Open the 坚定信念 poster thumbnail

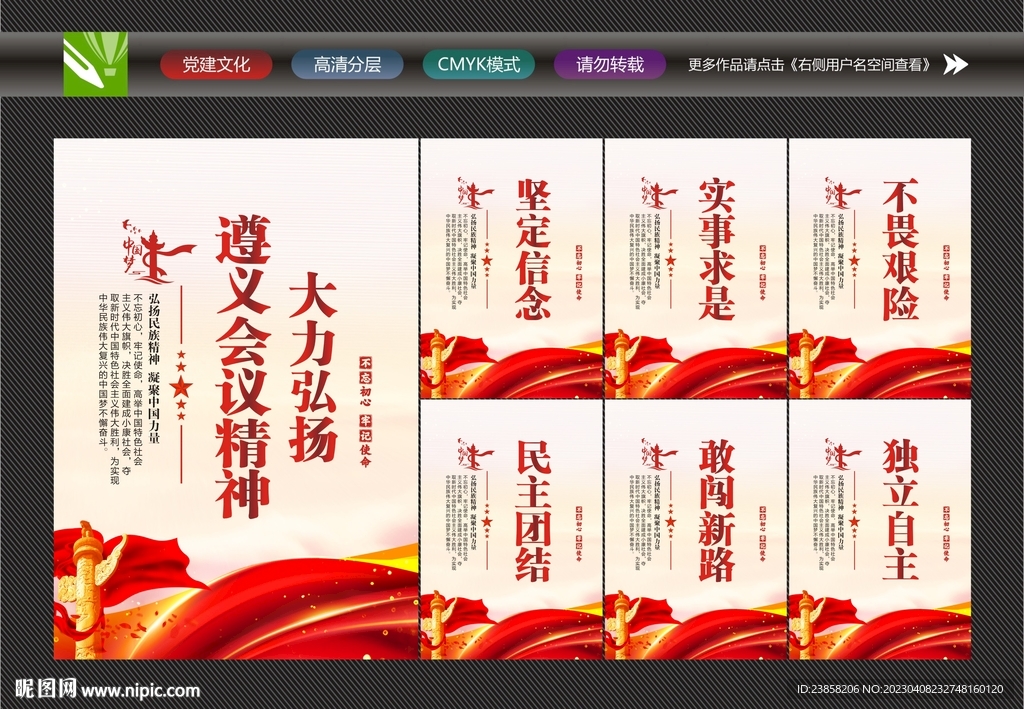coord(511,268)
